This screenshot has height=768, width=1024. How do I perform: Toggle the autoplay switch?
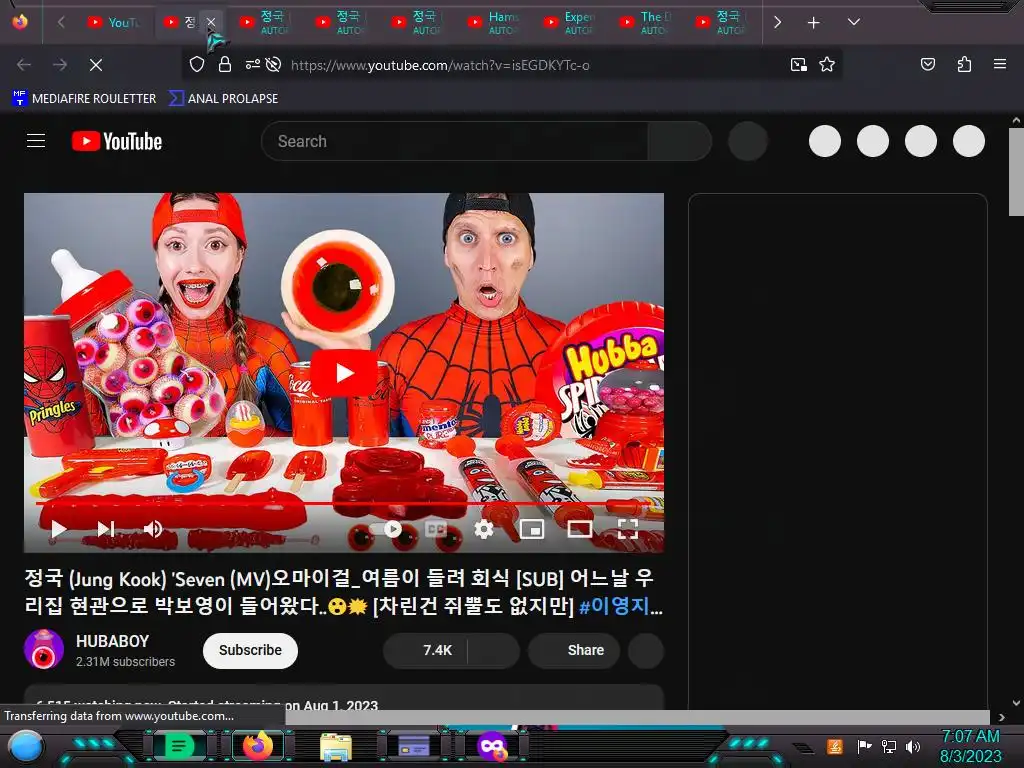pyautogui.click(x=386, y=529)
